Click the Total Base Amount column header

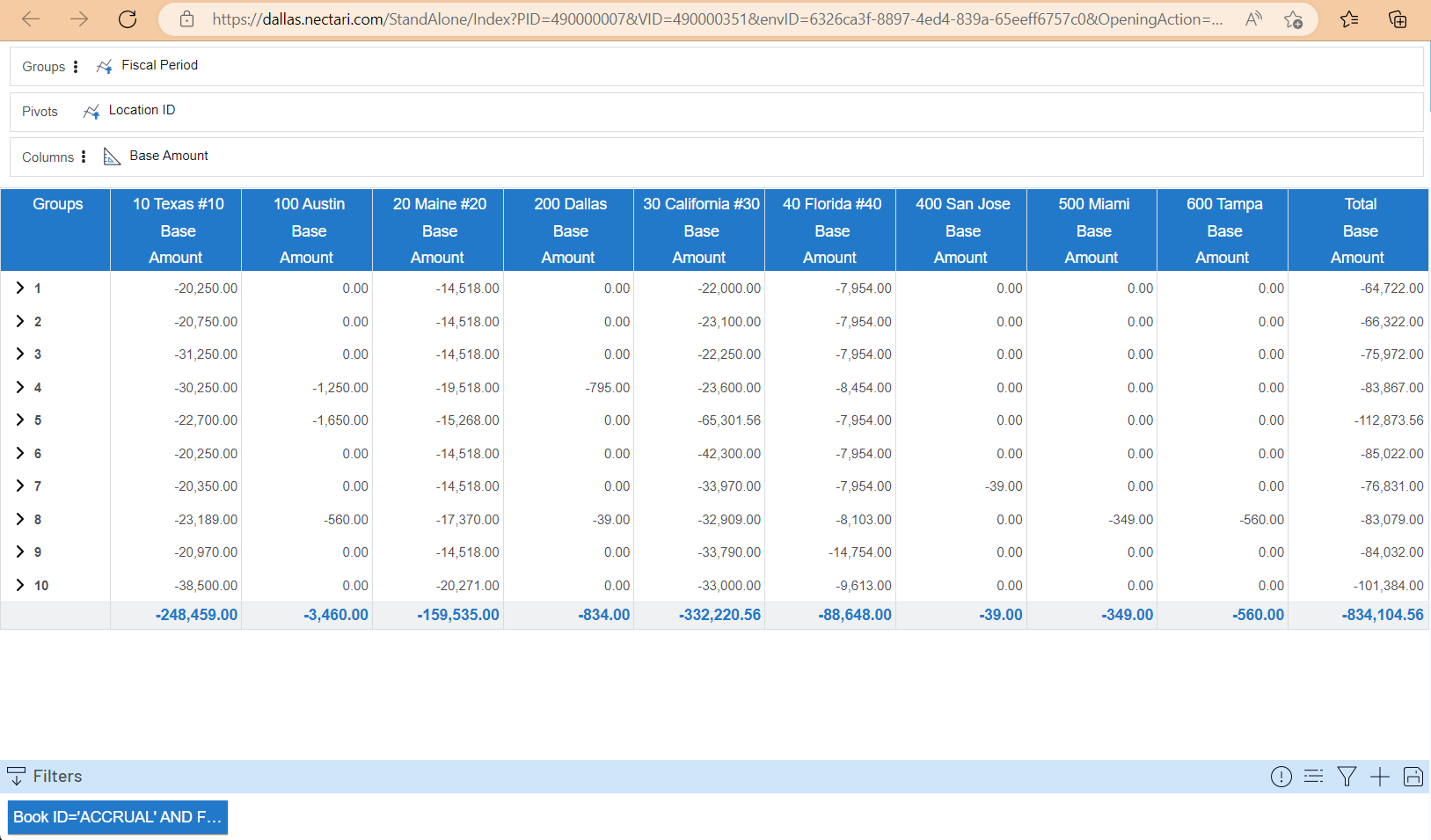[1359, 230]
